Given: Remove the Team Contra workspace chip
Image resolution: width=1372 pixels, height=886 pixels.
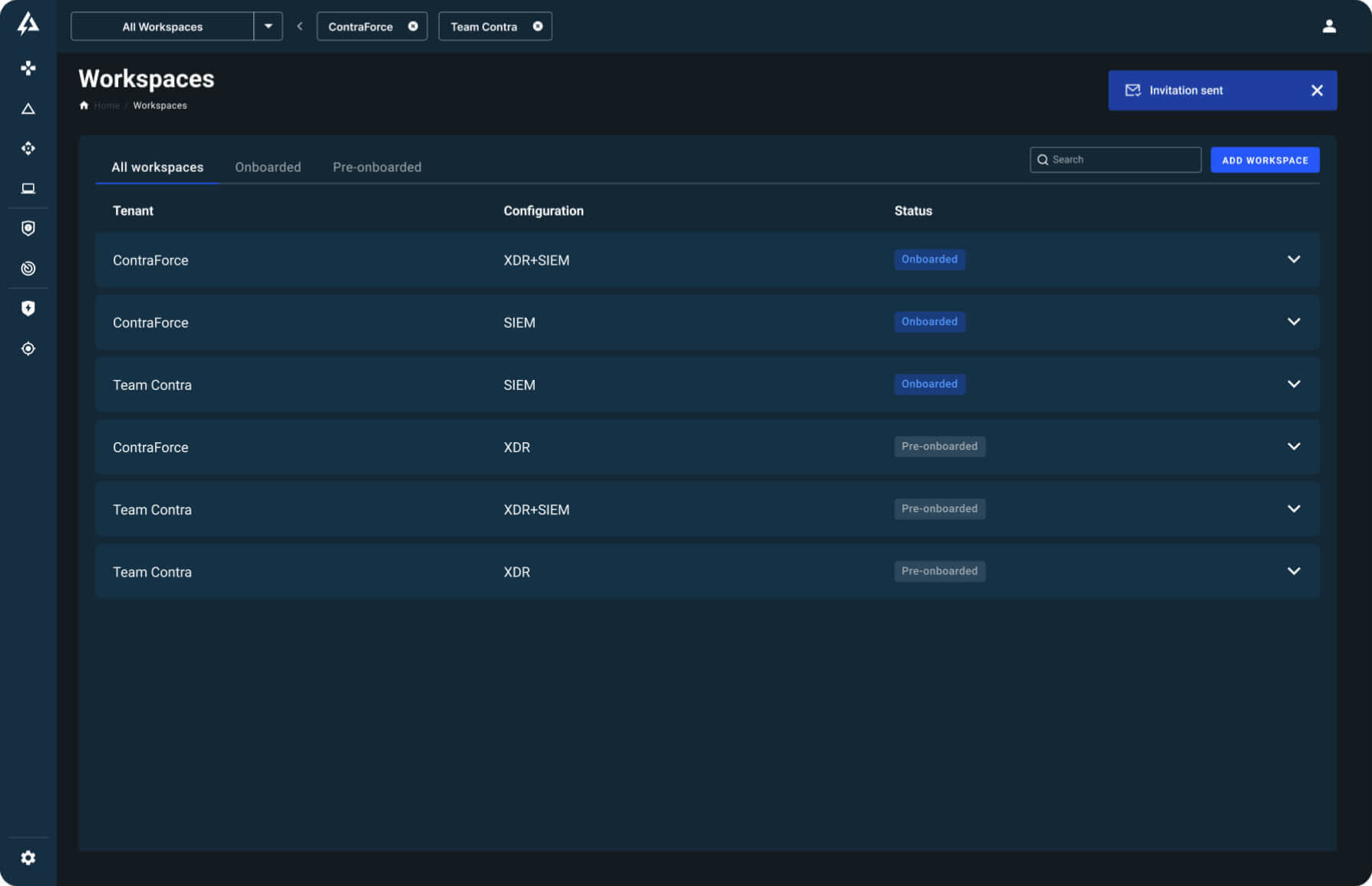Looking at the screenshot, I should (x=538, y=26).
